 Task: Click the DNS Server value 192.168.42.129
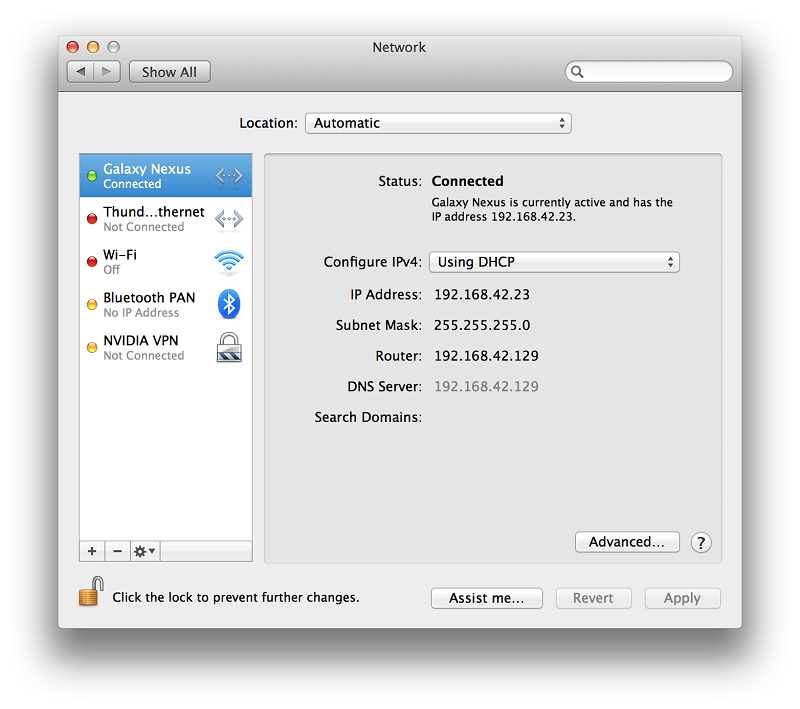coord(486,387)
